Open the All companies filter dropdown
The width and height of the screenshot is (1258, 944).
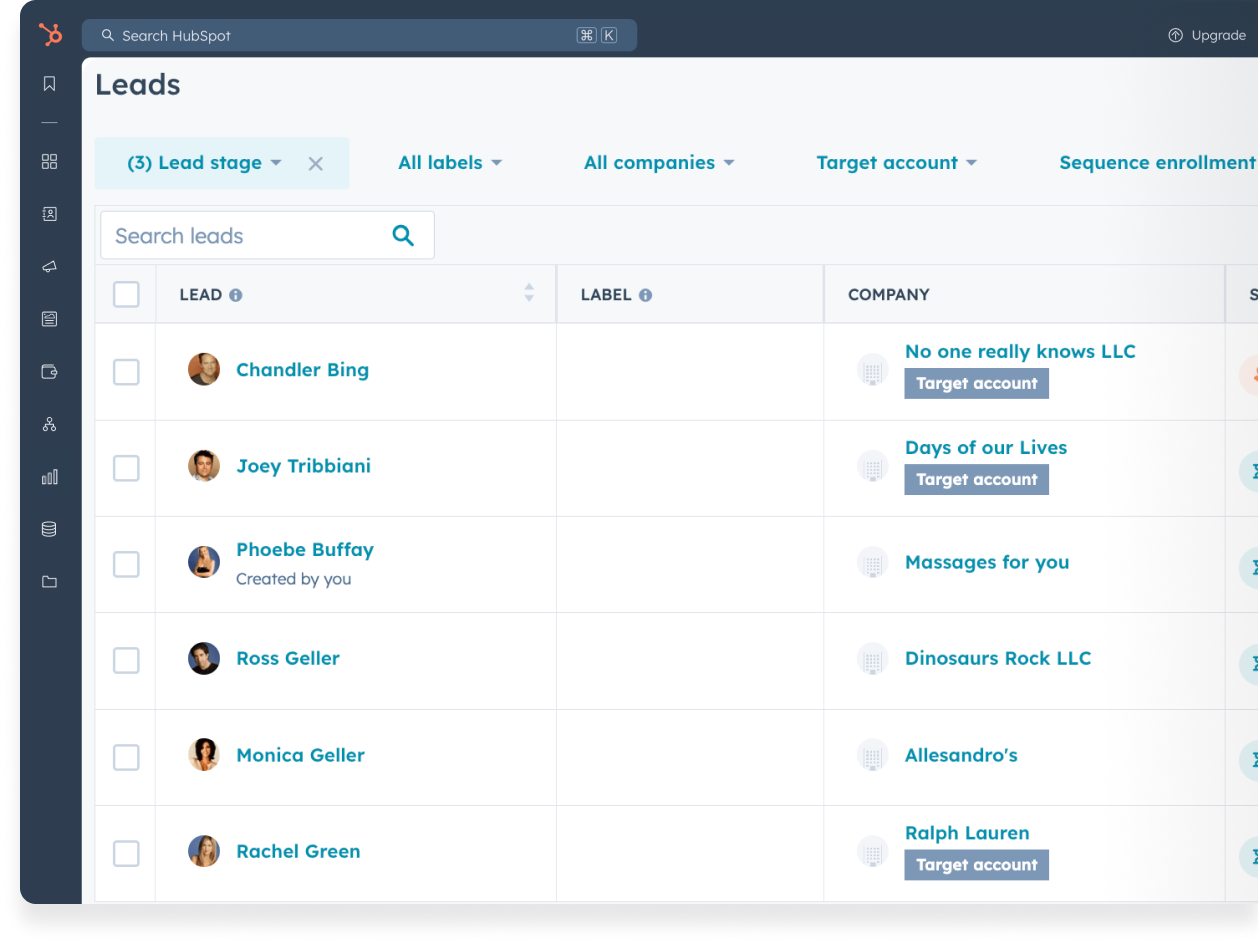tap(658, 162)
